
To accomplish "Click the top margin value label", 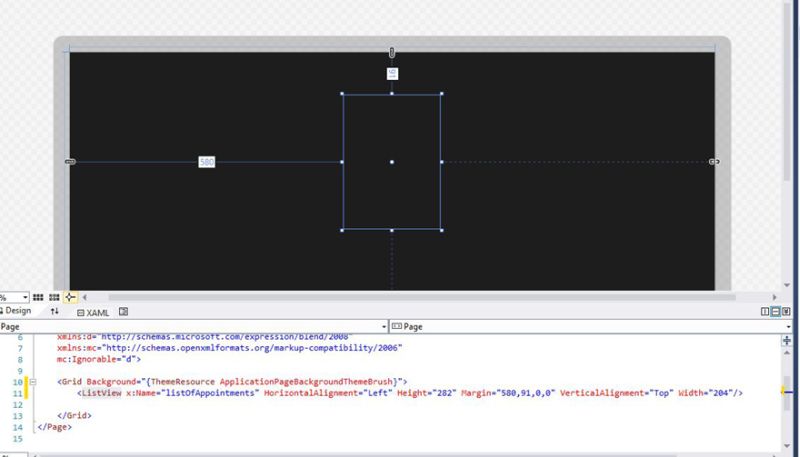I will click(392, 73).
